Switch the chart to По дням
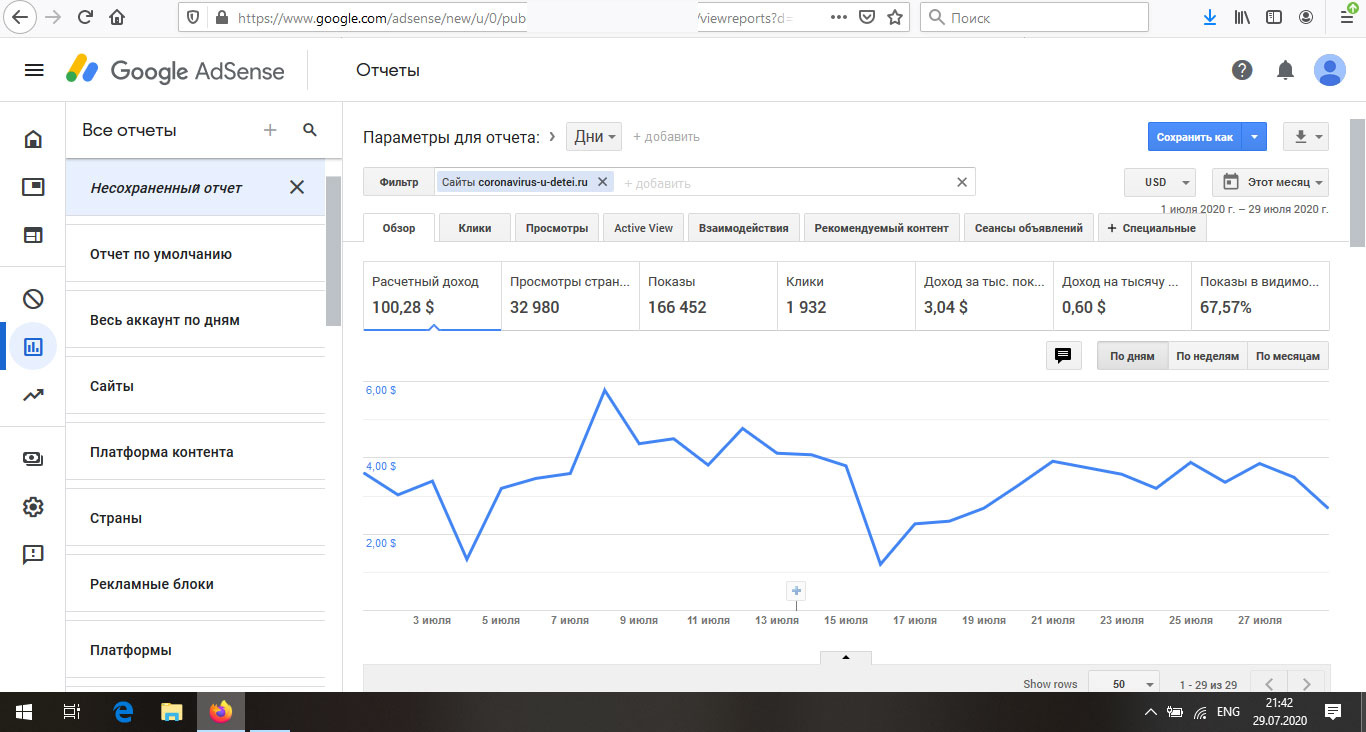The width and height of the screenshot is (1366, 732). coord(1132,356)
